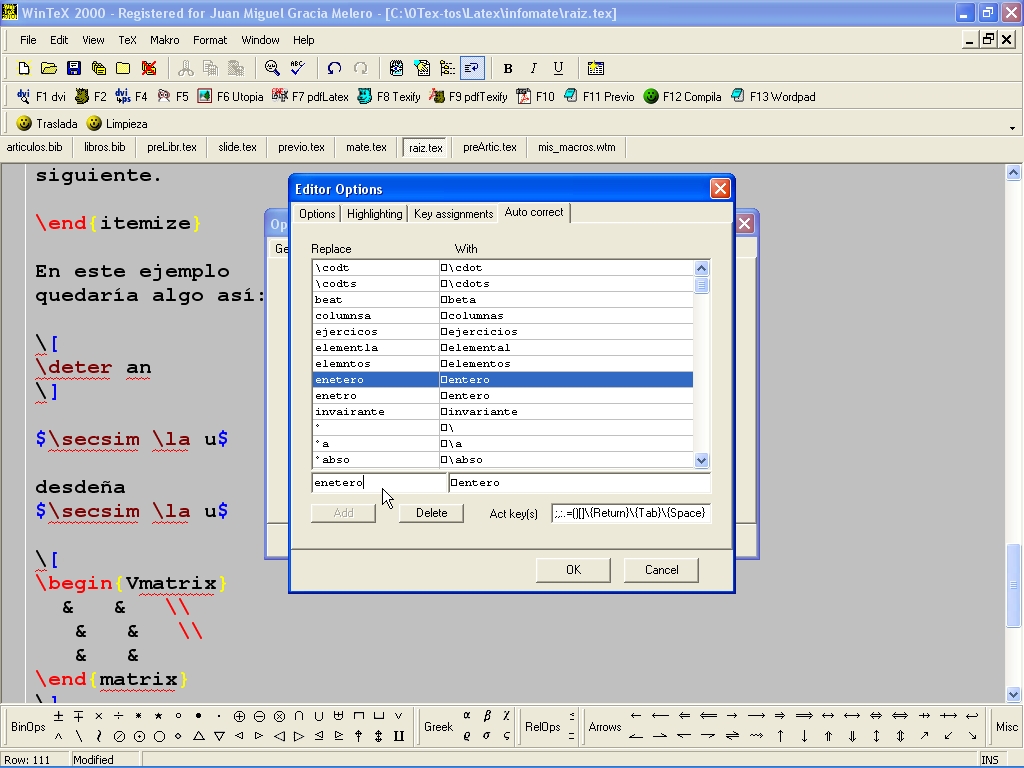1024x768 pixels.
Task: Run F13 Wordpad
Action: (773, 97)
